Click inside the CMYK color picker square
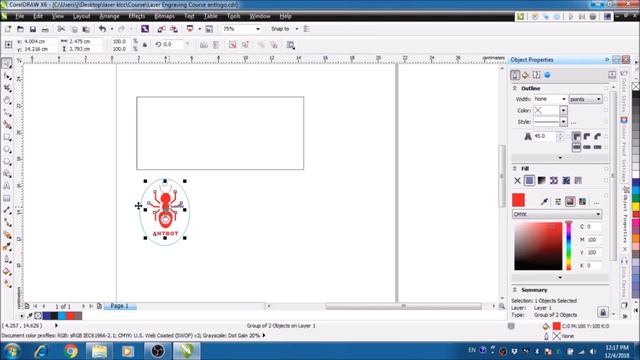640x360 pixels. (538, 246)
